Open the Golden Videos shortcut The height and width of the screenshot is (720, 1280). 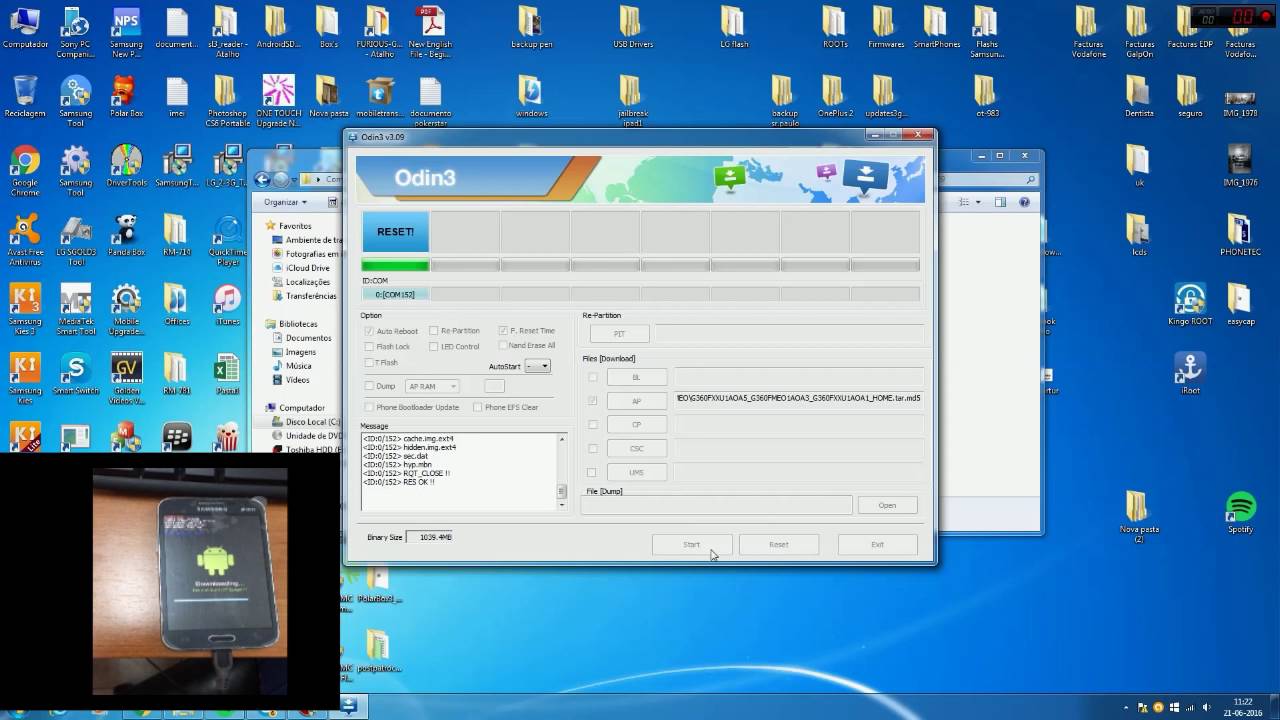point(126,378)
